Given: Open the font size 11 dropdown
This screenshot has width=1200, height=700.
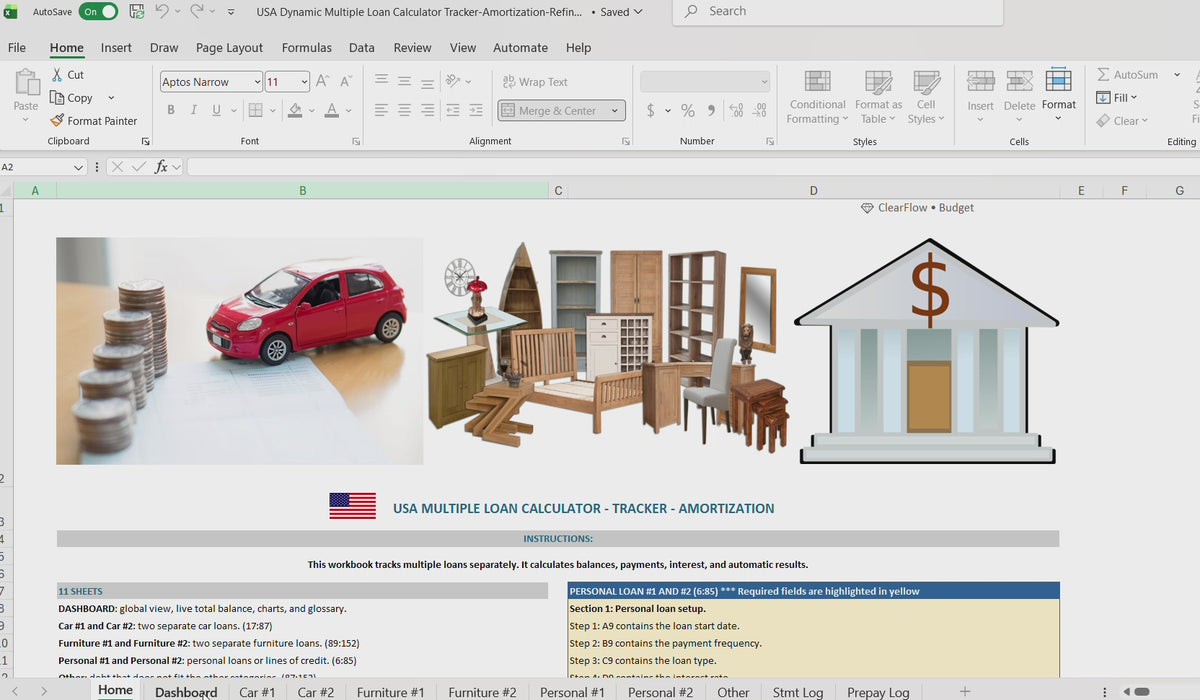Looking at the screenshot, I should click(x=303, y=82).
